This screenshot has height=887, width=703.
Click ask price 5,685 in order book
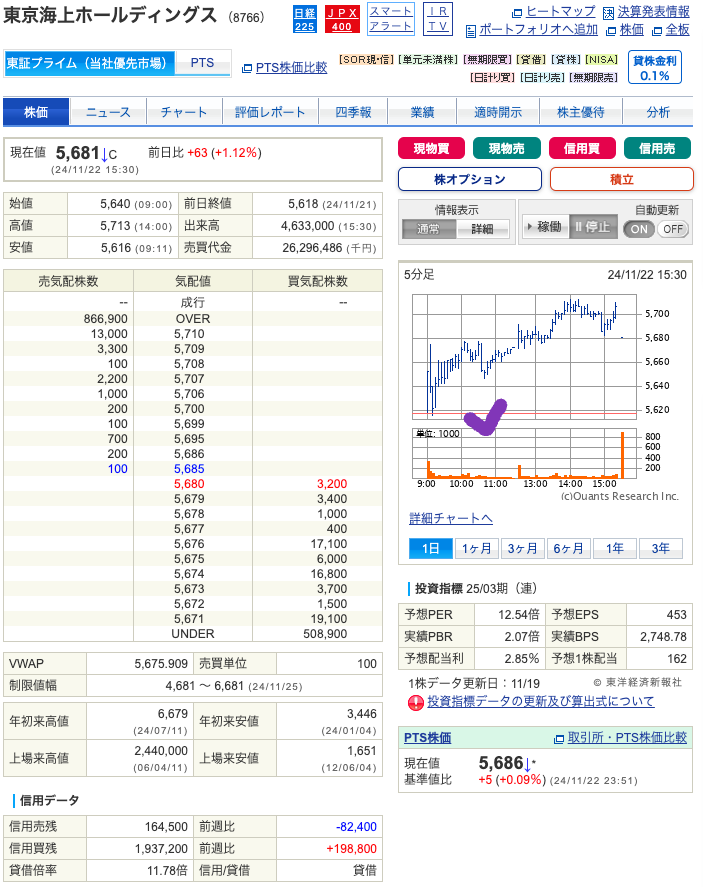tap(189, 469)
